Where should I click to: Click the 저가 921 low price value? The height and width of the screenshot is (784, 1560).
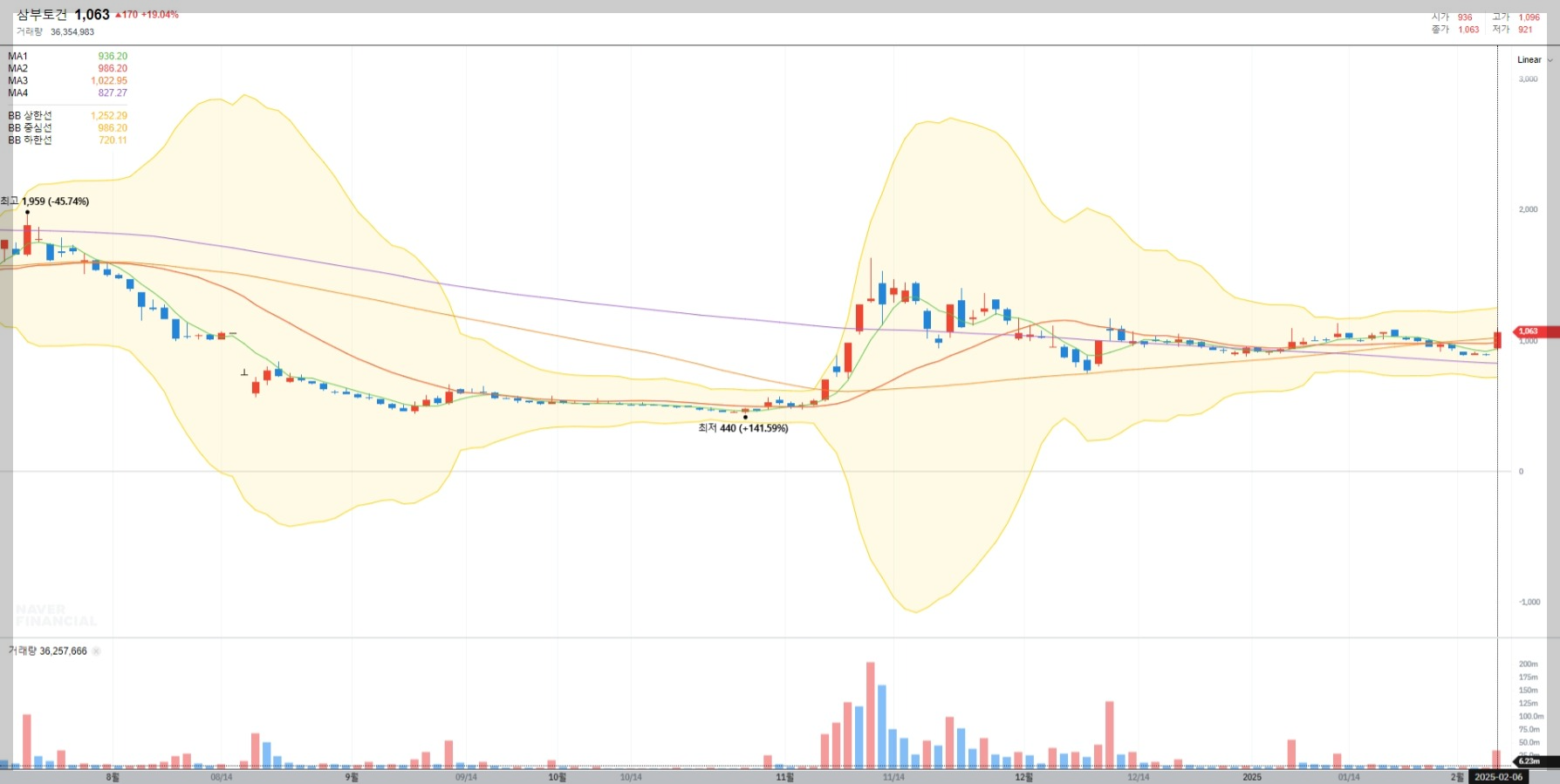point(1525,30)
